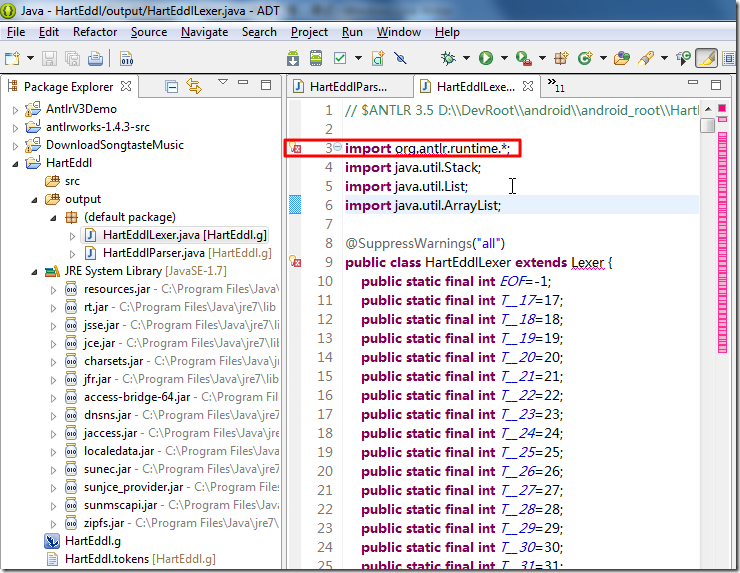Click the red error overview indicator
The image size is (740, 573).
pos(722,108)
